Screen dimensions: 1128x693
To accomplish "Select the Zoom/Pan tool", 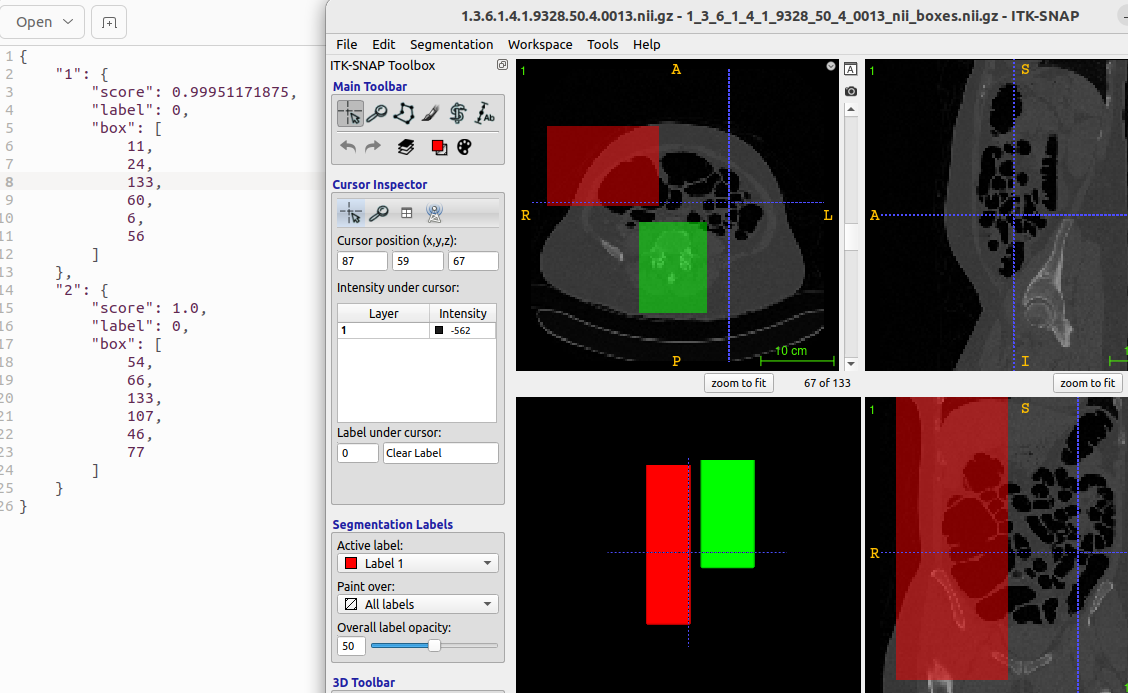I will point(376,113).
